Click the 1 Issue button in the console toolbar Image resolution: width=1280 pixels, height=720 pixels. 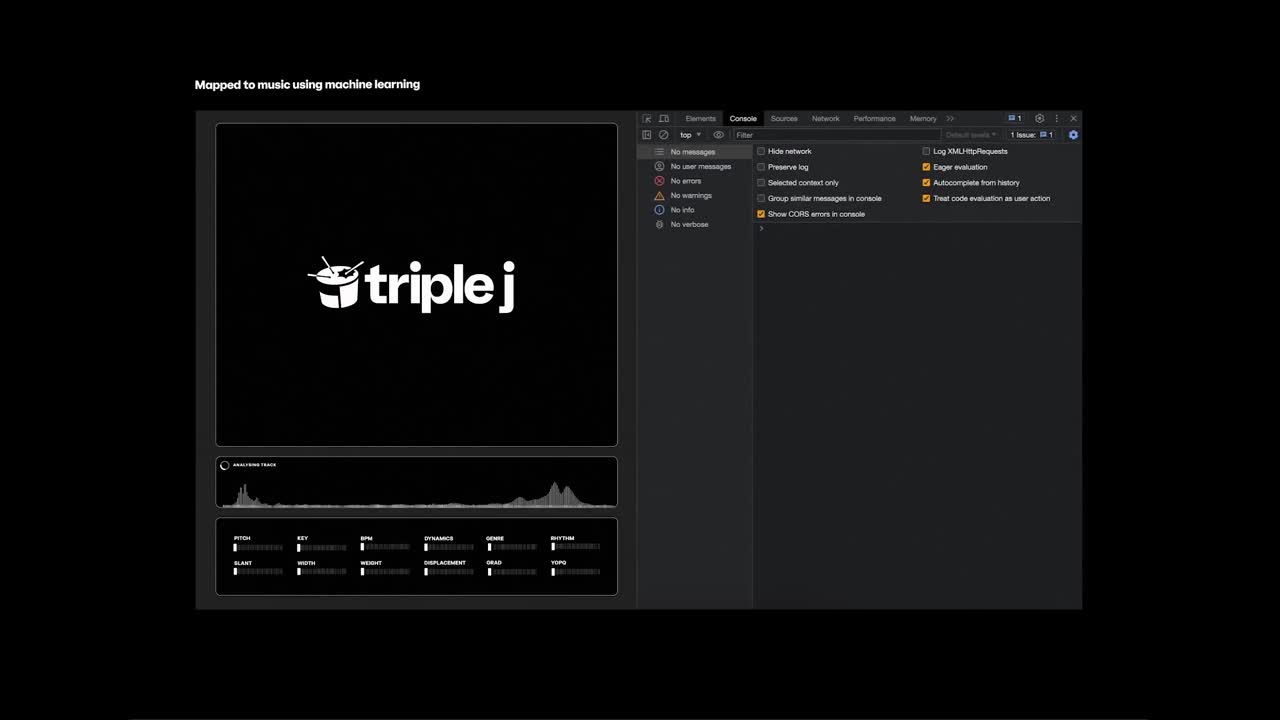point(1031,135)
